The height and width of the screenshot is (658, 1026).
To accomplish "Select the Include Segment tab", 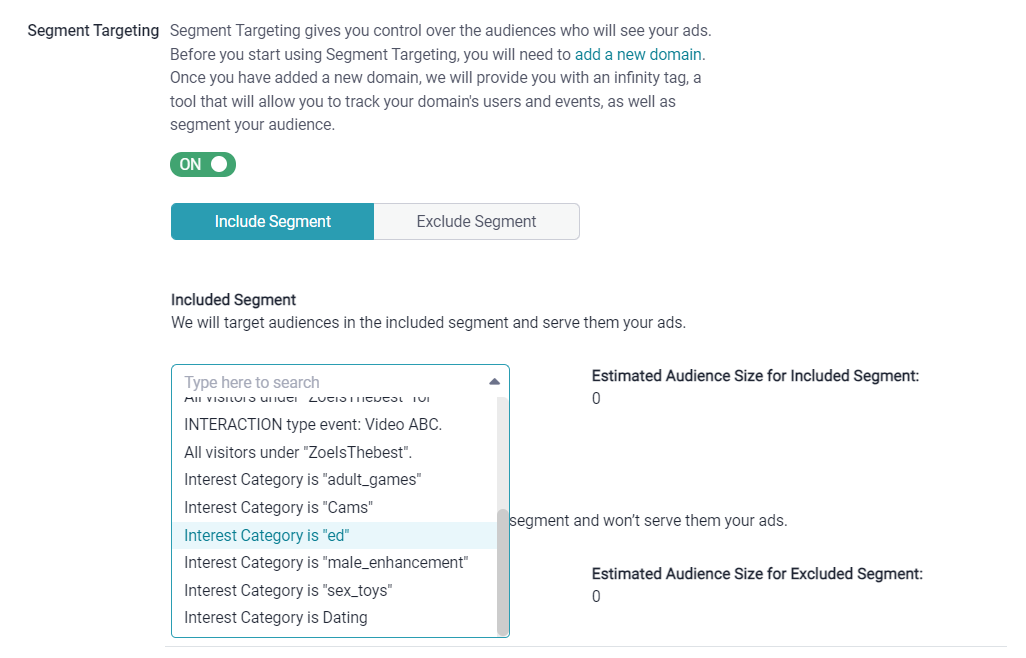I will point(272,221).
